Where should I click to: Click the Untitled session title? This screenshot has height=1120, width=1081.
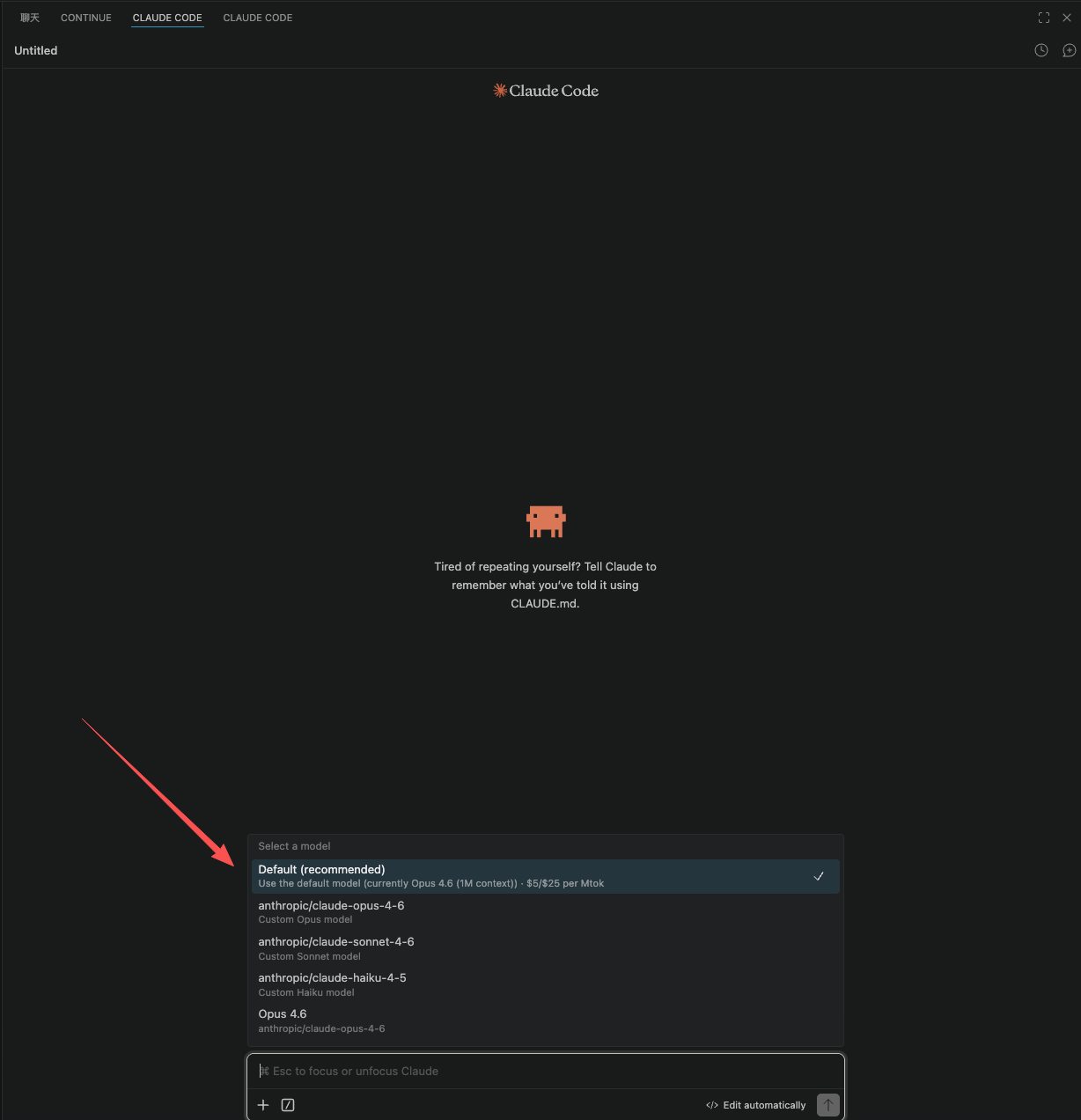point(36,50)
